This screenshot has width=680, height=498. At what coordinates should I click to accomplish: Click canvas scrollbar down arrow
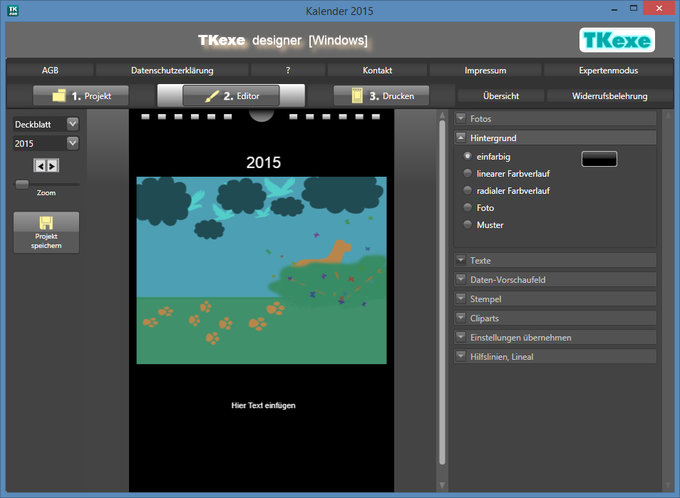point(442,485)
